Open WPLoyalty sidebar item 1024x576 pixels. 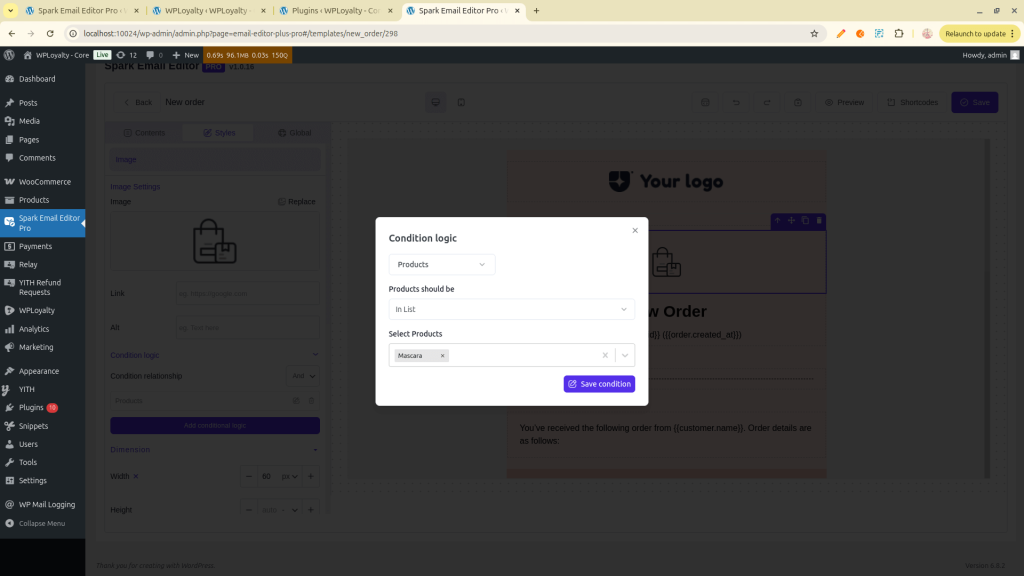[37, 310]
